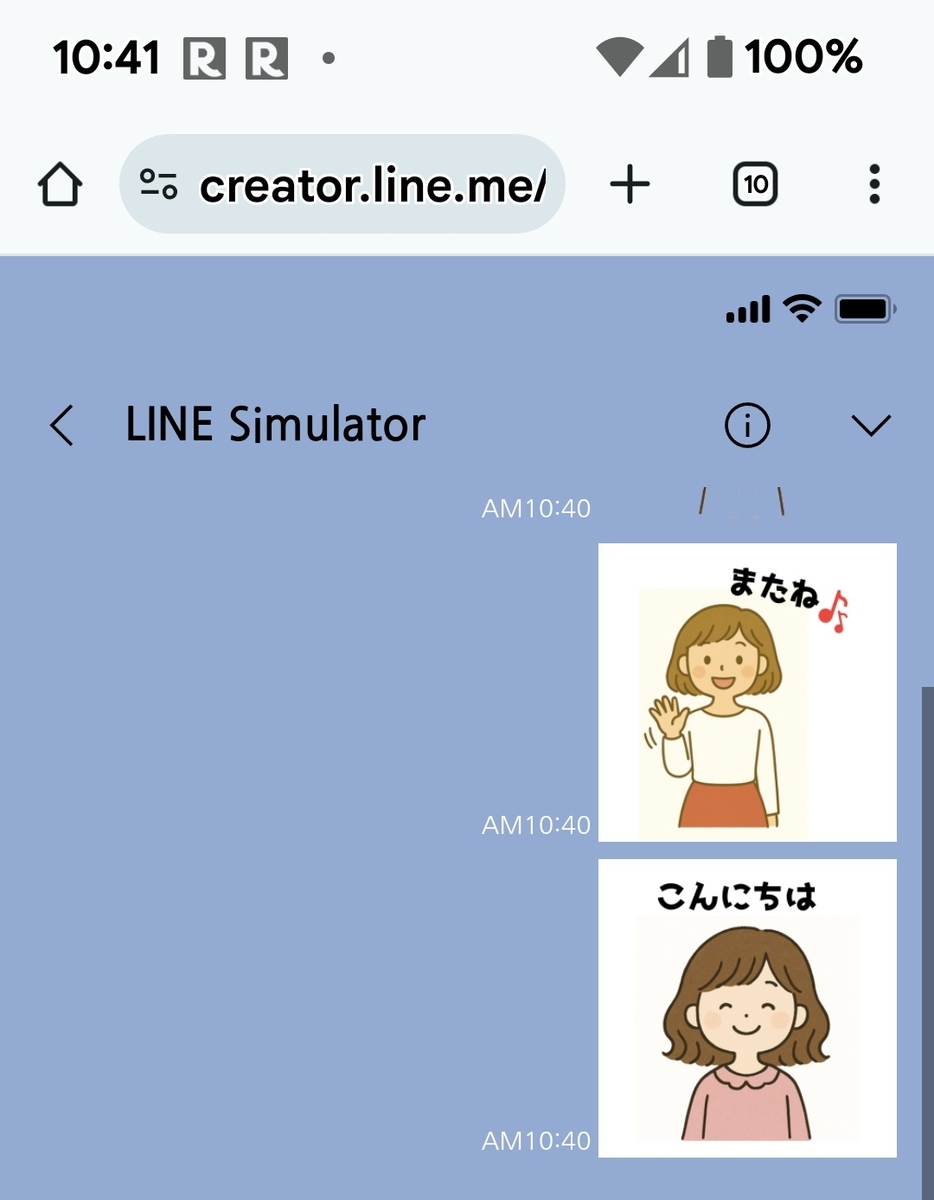
Task: Tap the creator.line.me address bar
Action: coord(342,184)
